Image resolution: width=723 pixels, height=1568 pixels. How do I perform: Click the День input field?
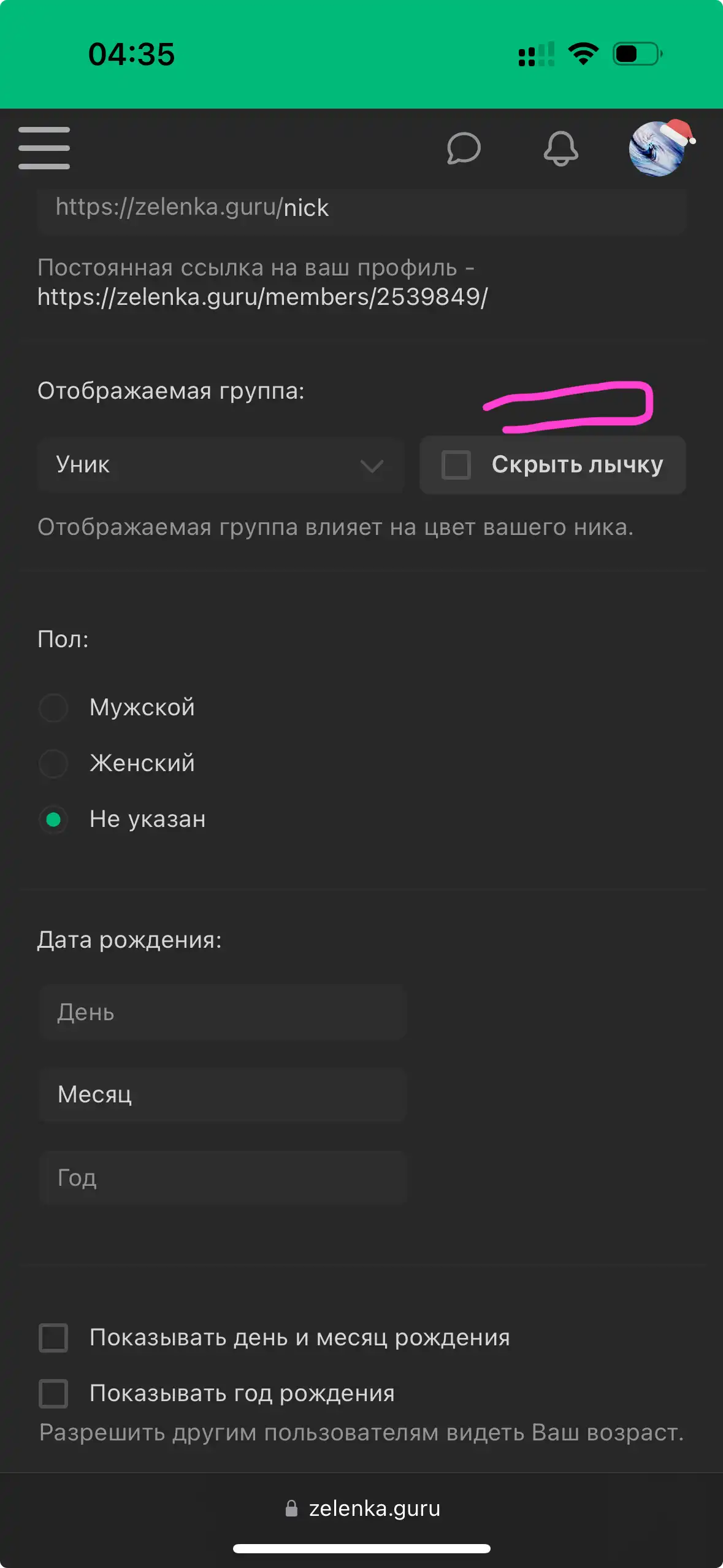pos(223,1012)
